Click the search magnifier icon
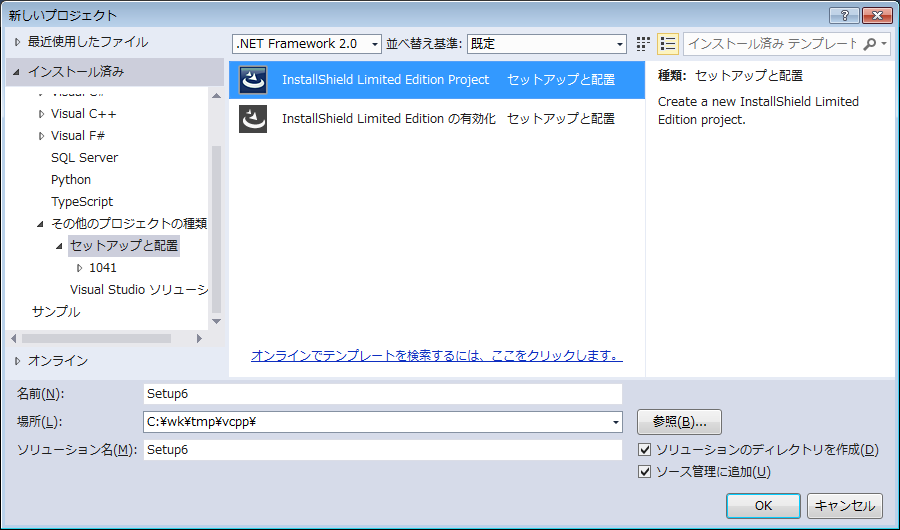The image size is (900, 530). click(870, 44)
